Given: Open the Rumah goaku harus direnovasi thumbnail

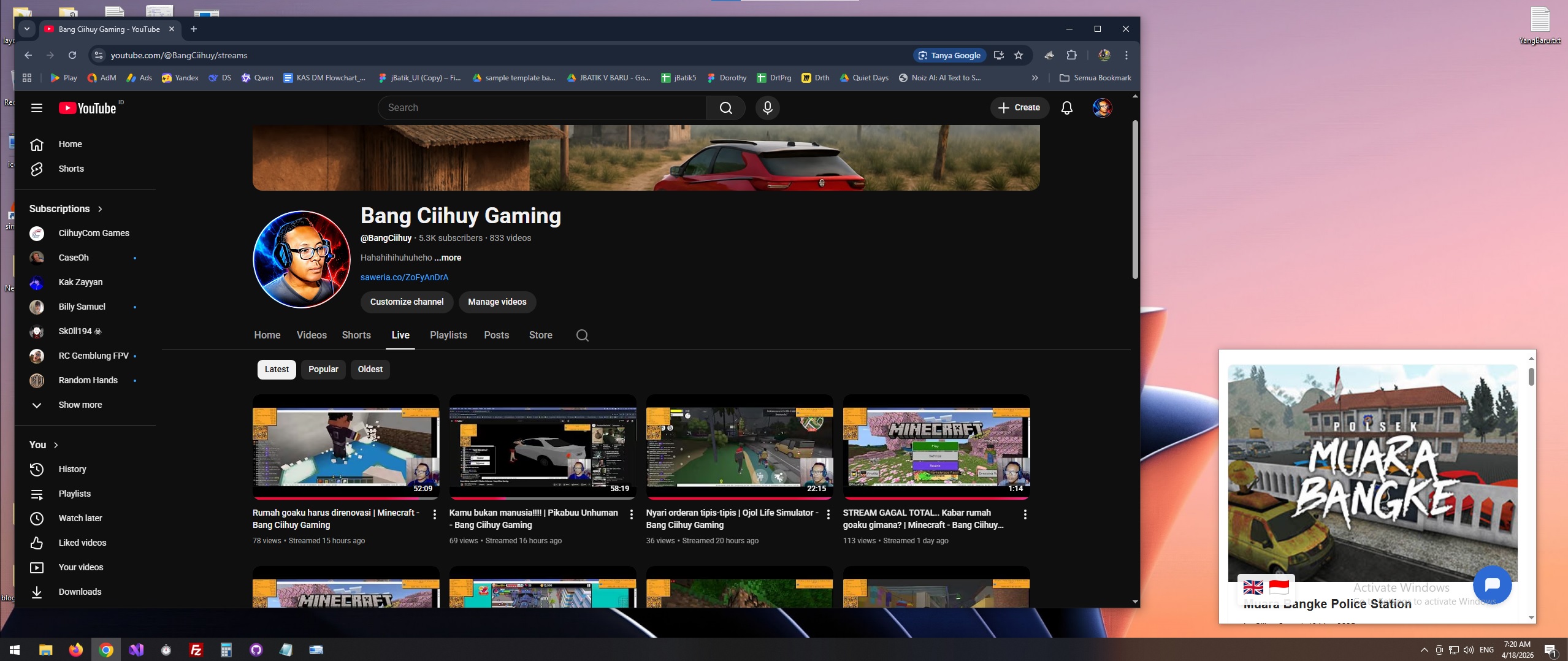Looking at the screenshot, I should pos(346,448).
